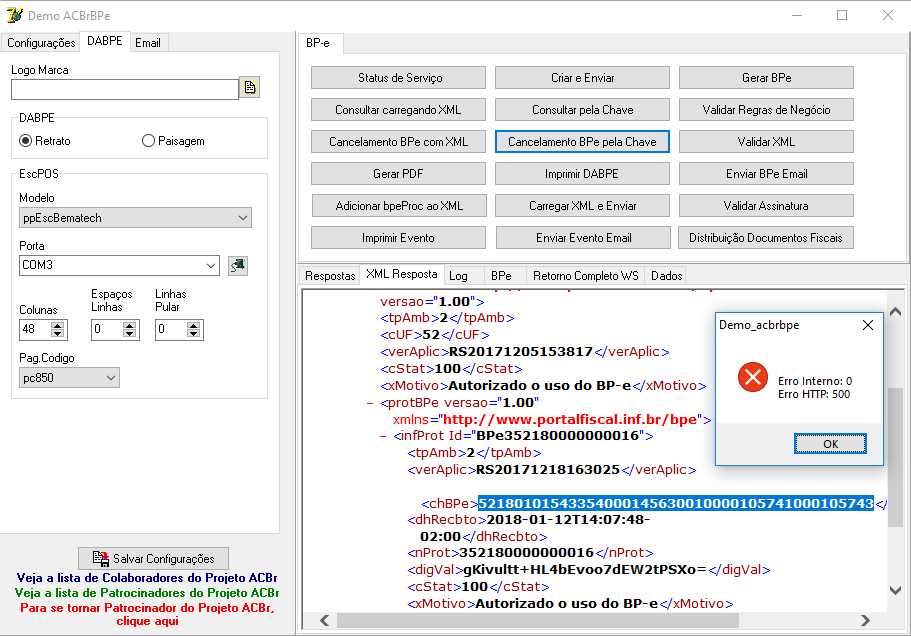Image resolution: width=911 pixels, height=636 pixels.
Task: Click the Gerar PDF button
Action: coord(399,174)
